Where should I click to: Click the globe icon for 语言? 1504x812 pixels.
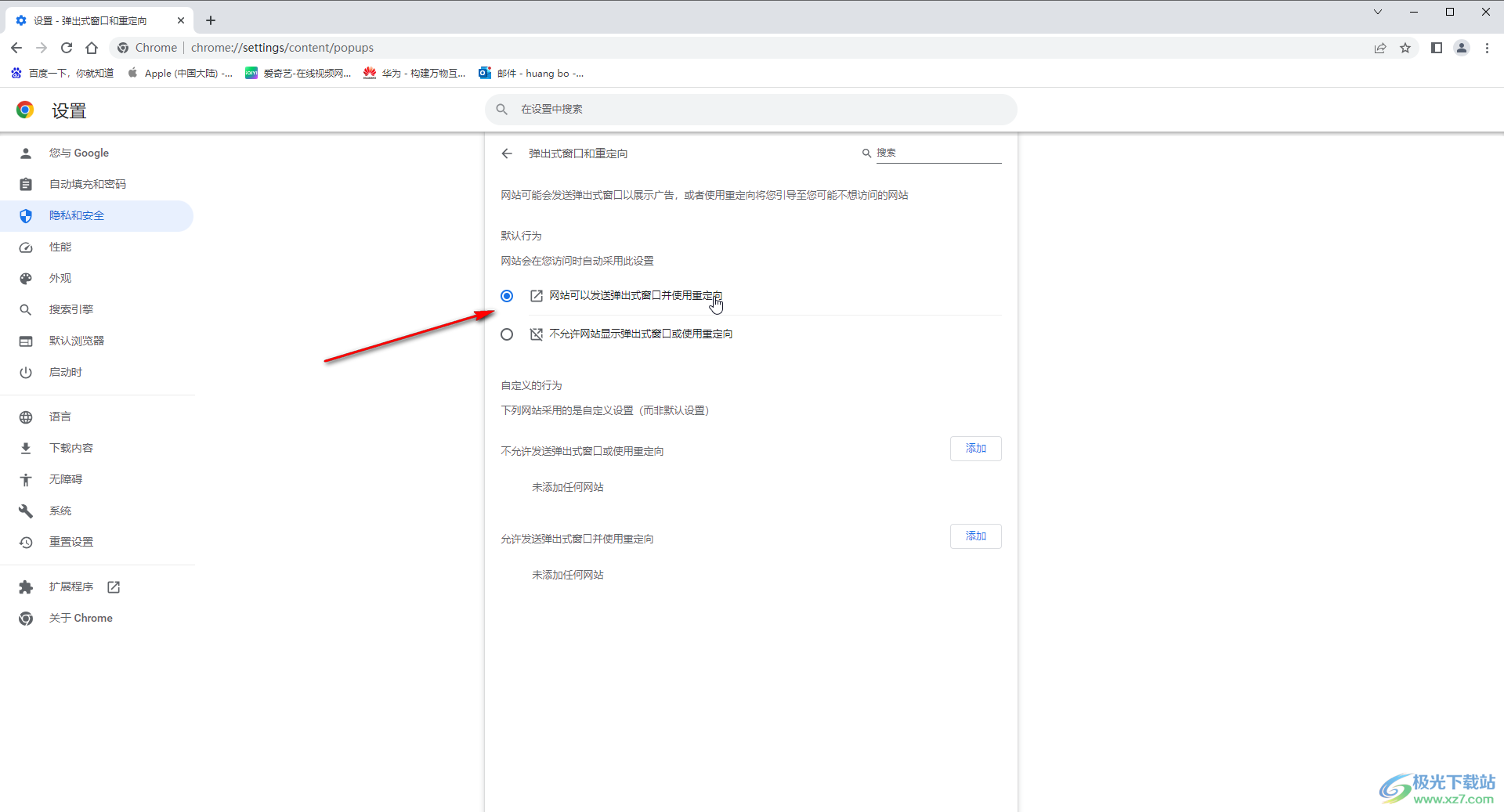pyautogui.click(x=26, y=417)
